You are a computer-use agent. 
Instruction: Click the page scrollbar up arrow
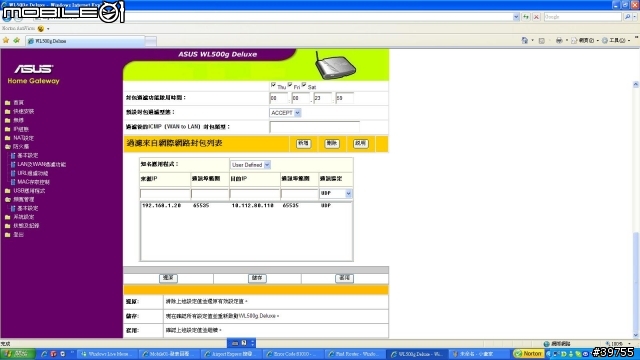pyautogui.click(x=636, y=84)
